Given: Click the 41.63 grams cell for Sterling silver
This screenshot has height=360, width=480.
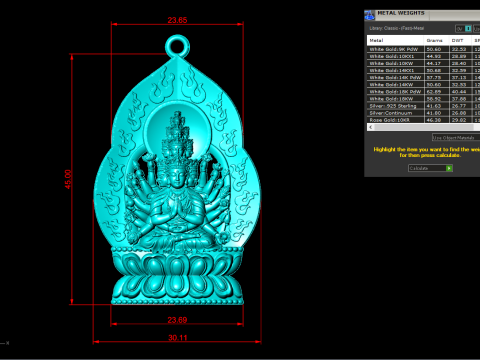Looking at the screenshot, I should coord(436,106).
